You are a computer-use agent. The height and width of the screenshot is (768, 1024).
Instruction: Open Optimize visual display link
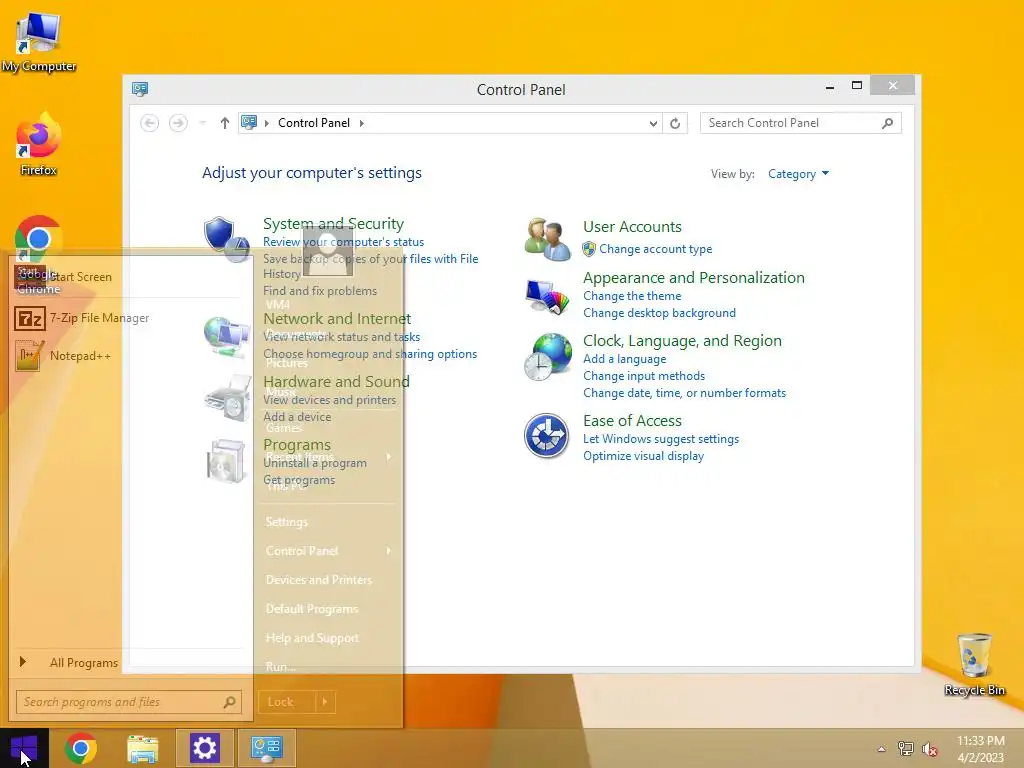coord(643,456)
